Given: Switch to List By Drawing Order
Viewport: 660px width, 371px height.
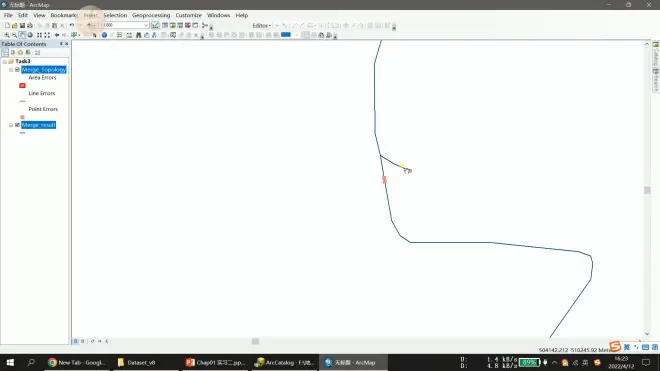Looking at the screenshot, I should [x=5, y=53].
